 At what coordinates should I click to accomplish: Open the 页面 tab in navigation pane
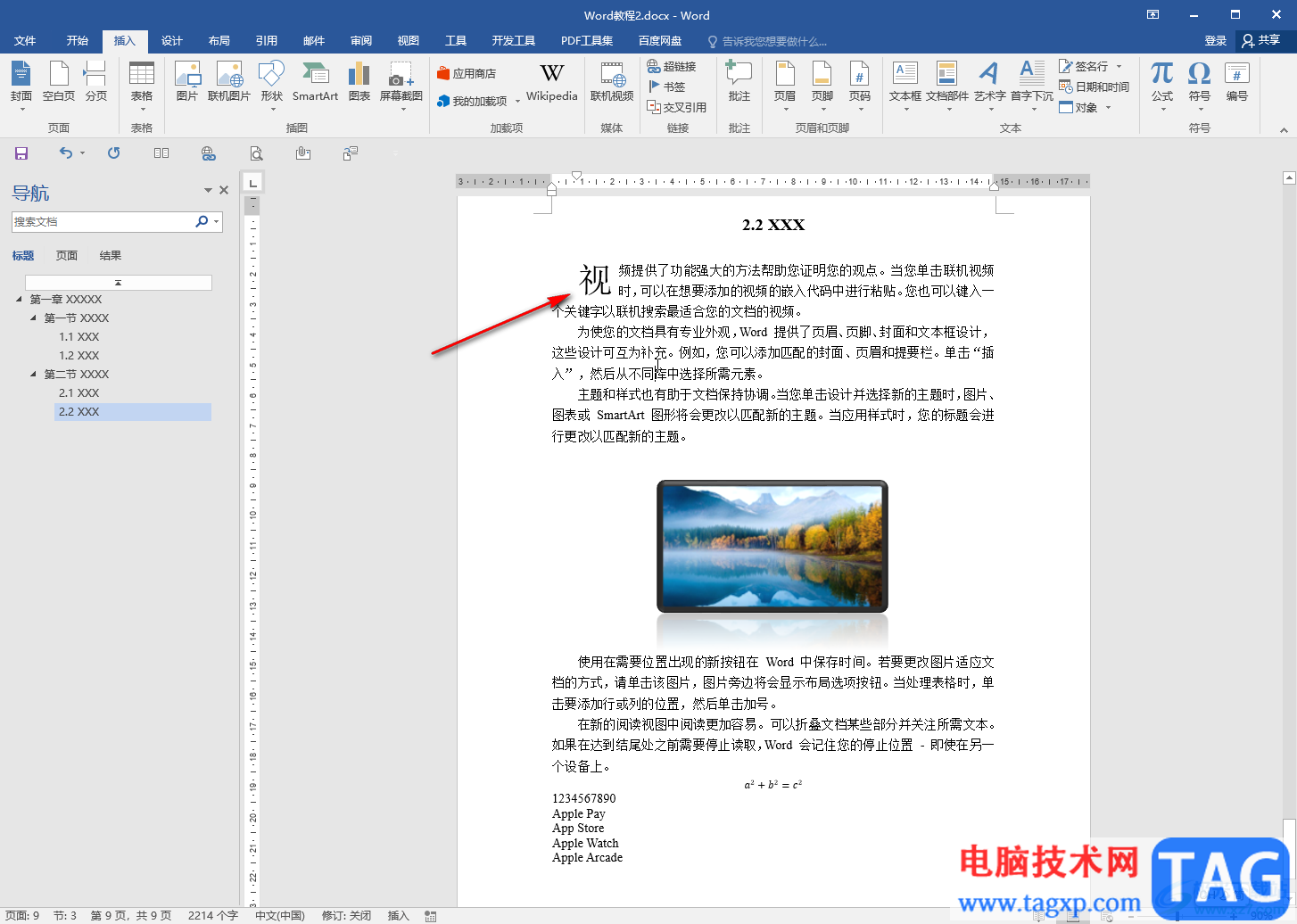(67, 256)
